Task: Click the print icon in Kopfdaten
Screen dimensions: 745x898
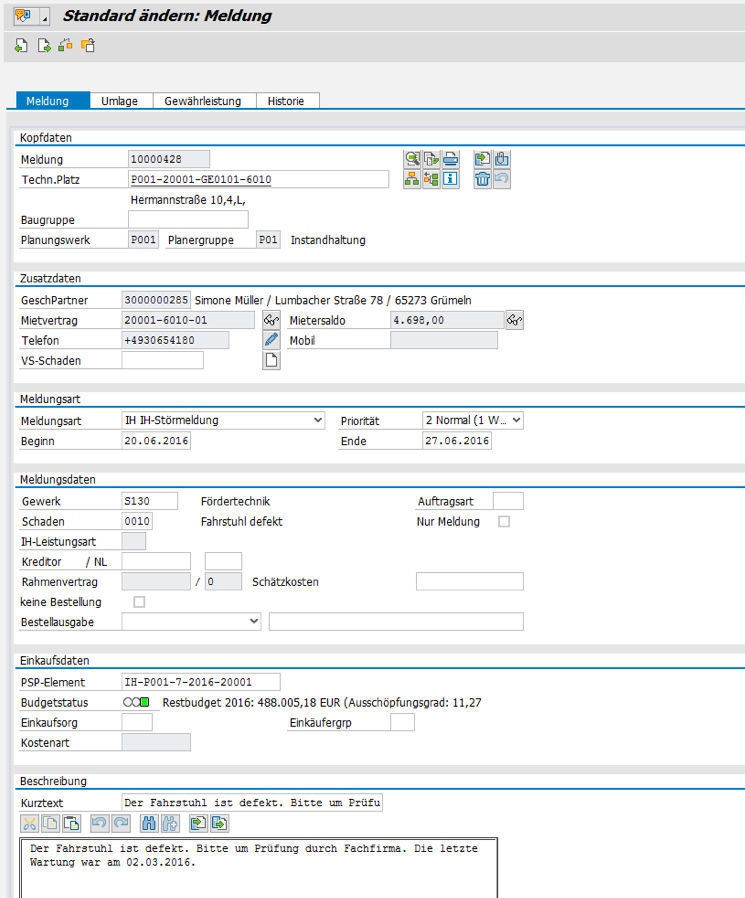Action: (451, 159)
